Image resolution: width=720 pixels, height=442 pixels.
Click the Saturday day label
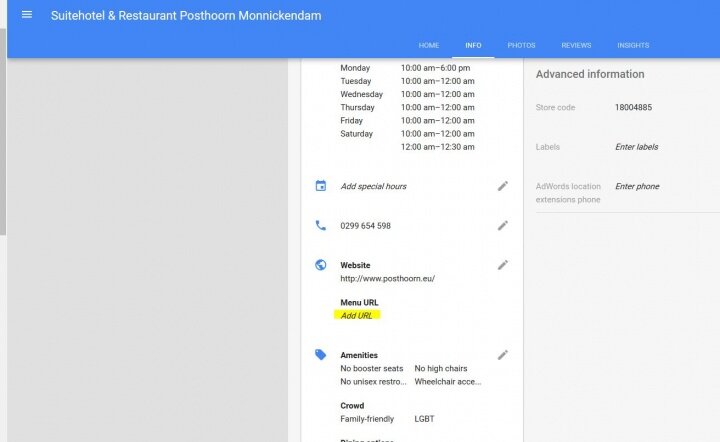tap(356, 134)
